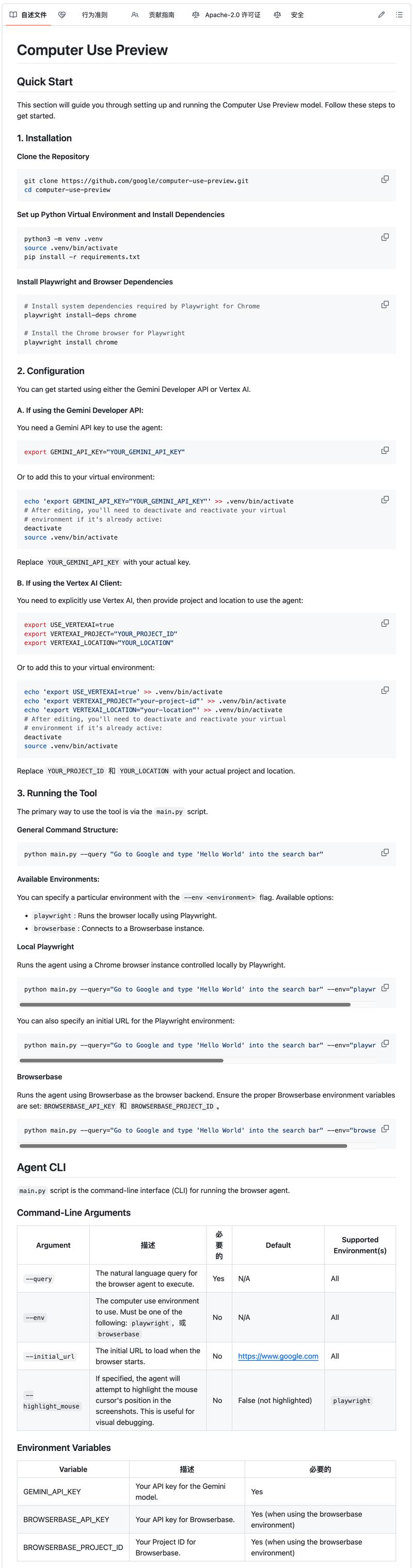Copy the echo USE_VERTEXAI activate code block

coord(385,690)
